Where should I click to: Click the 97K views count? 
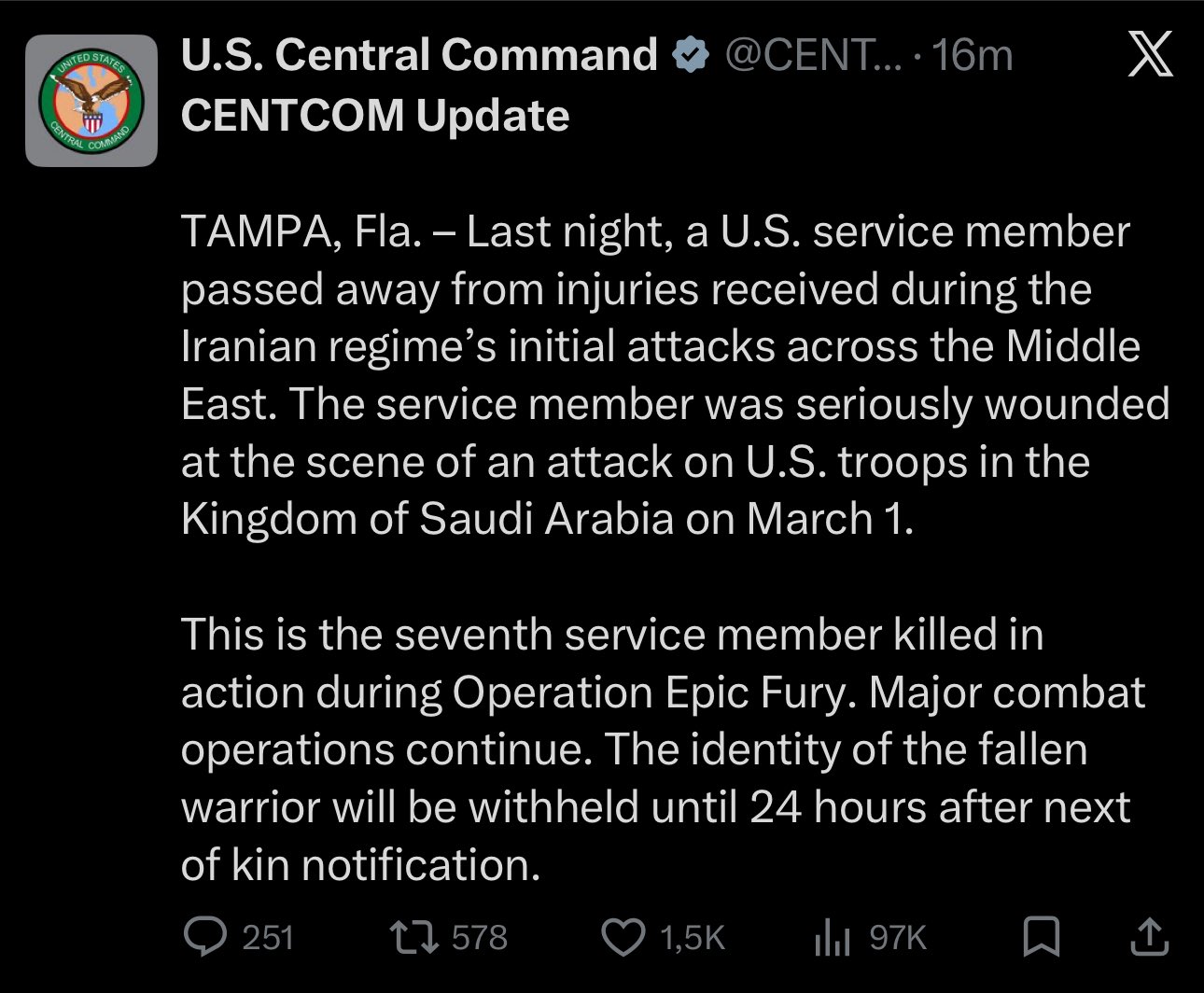point(897,937)
